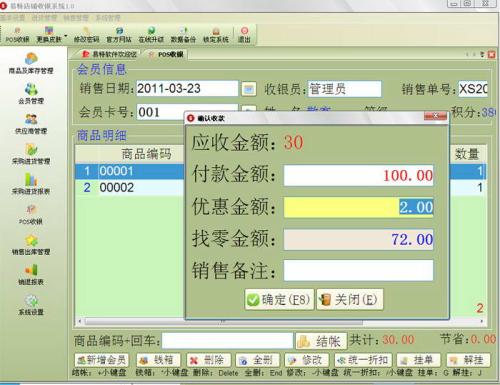The image size is (500, 385).
Task: Activate 锁定系统 lock system icon
Action: point(216,35)
